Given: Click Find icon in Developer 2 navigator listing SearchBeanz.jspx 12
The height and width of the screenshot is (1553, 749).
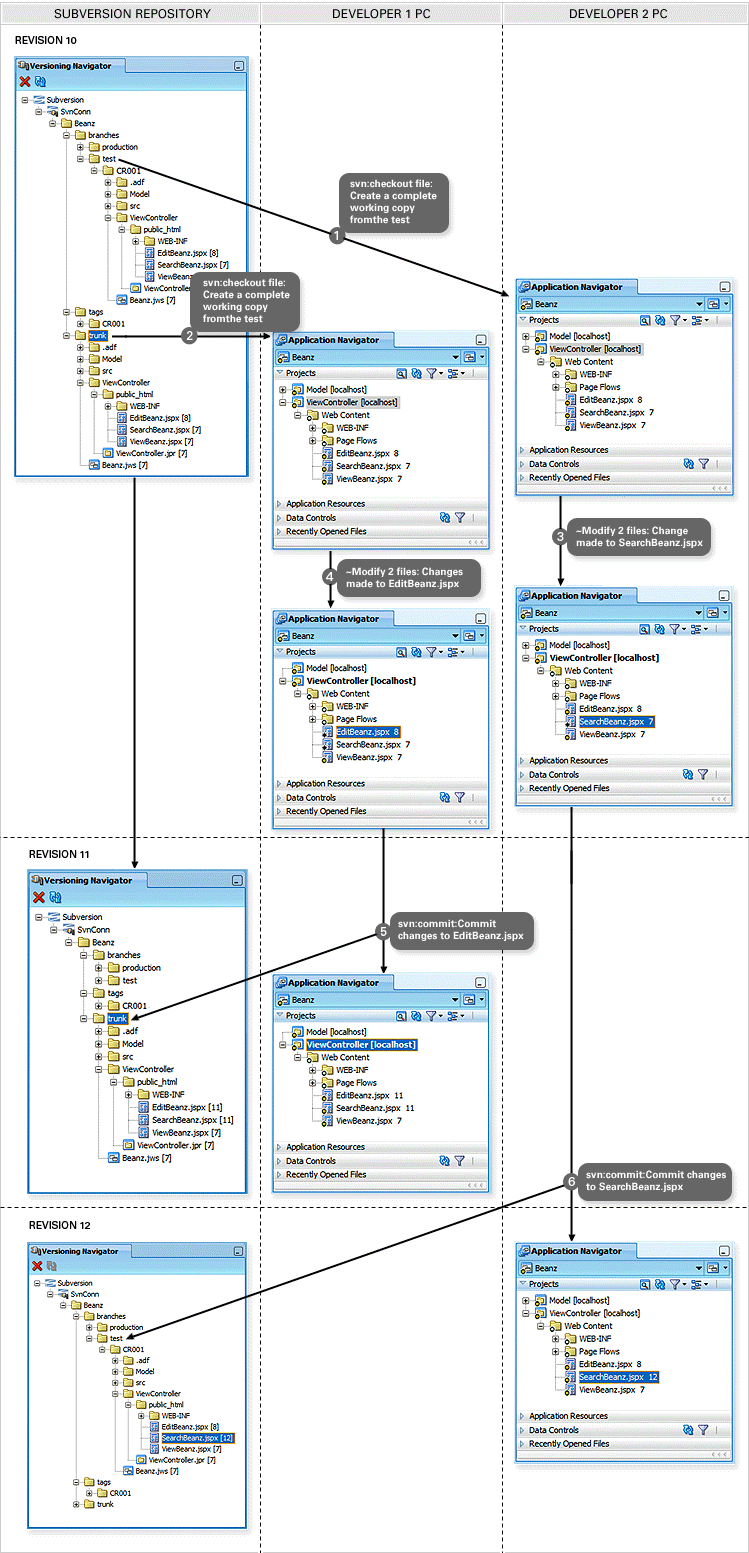Looking at the screenshot, I should (x=645, y=1284).
